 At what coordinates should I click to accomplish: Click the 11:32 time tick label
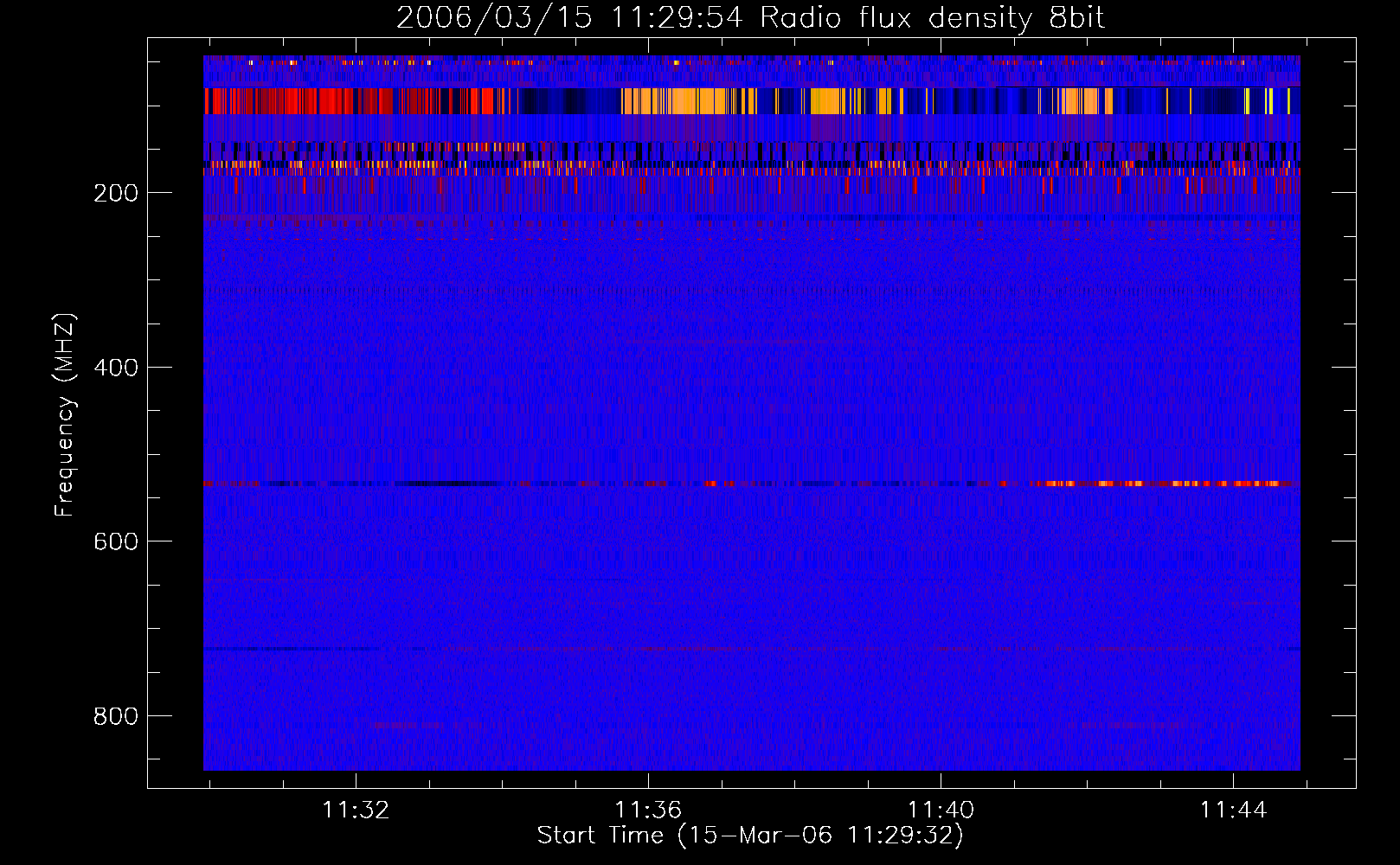coord(356,810)
